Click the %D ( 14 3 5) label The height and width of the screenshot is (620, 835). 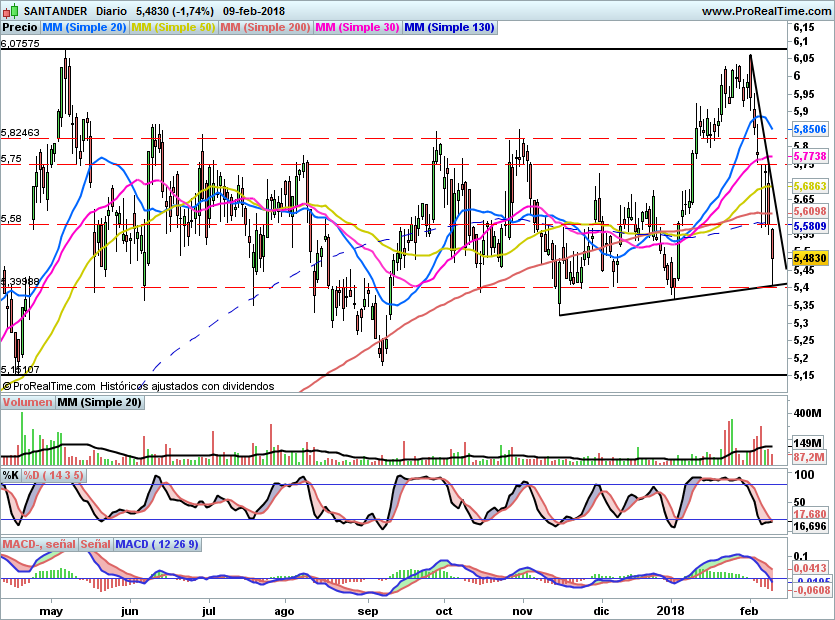53,475
